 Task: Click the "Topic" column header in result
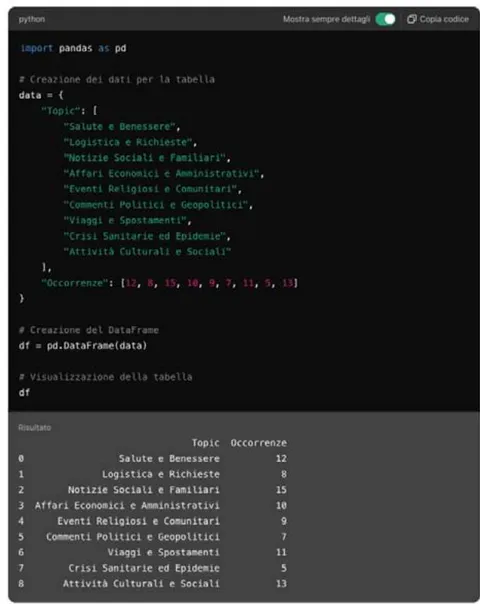[206, 443]
